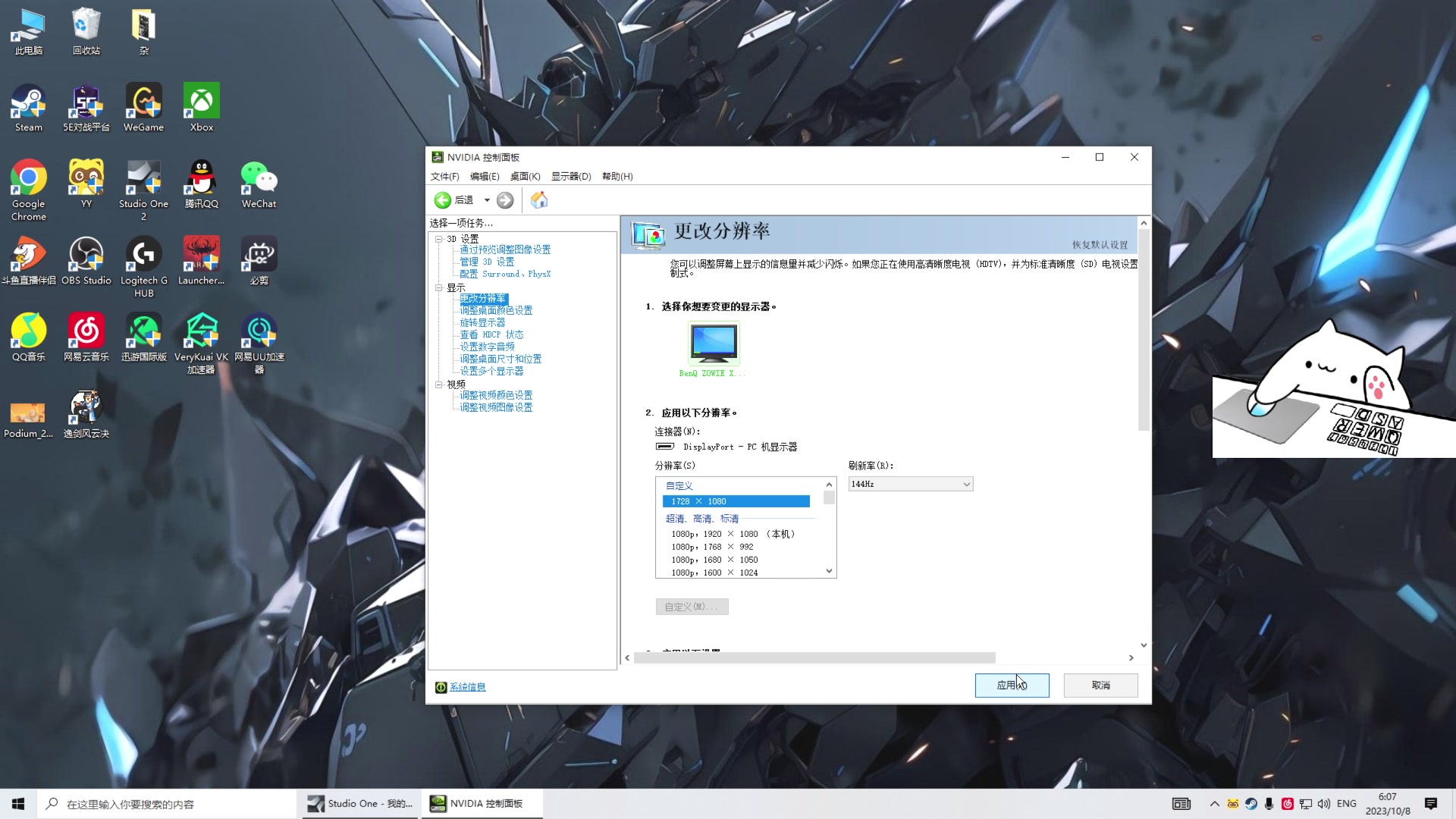Open the 5E对战平台 desktop icon
Image resolution: width=1456 pixels, height=819 pixels.
(x=86, y=108)
